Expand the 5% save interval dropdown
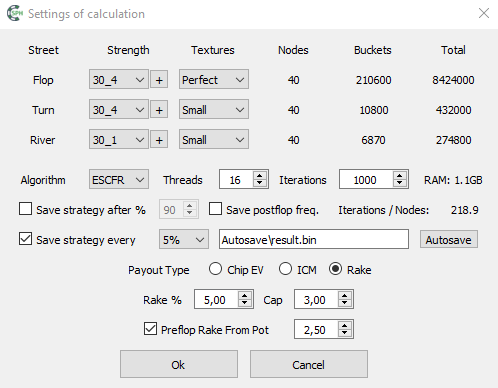498x388 pixels. [184, 239]
